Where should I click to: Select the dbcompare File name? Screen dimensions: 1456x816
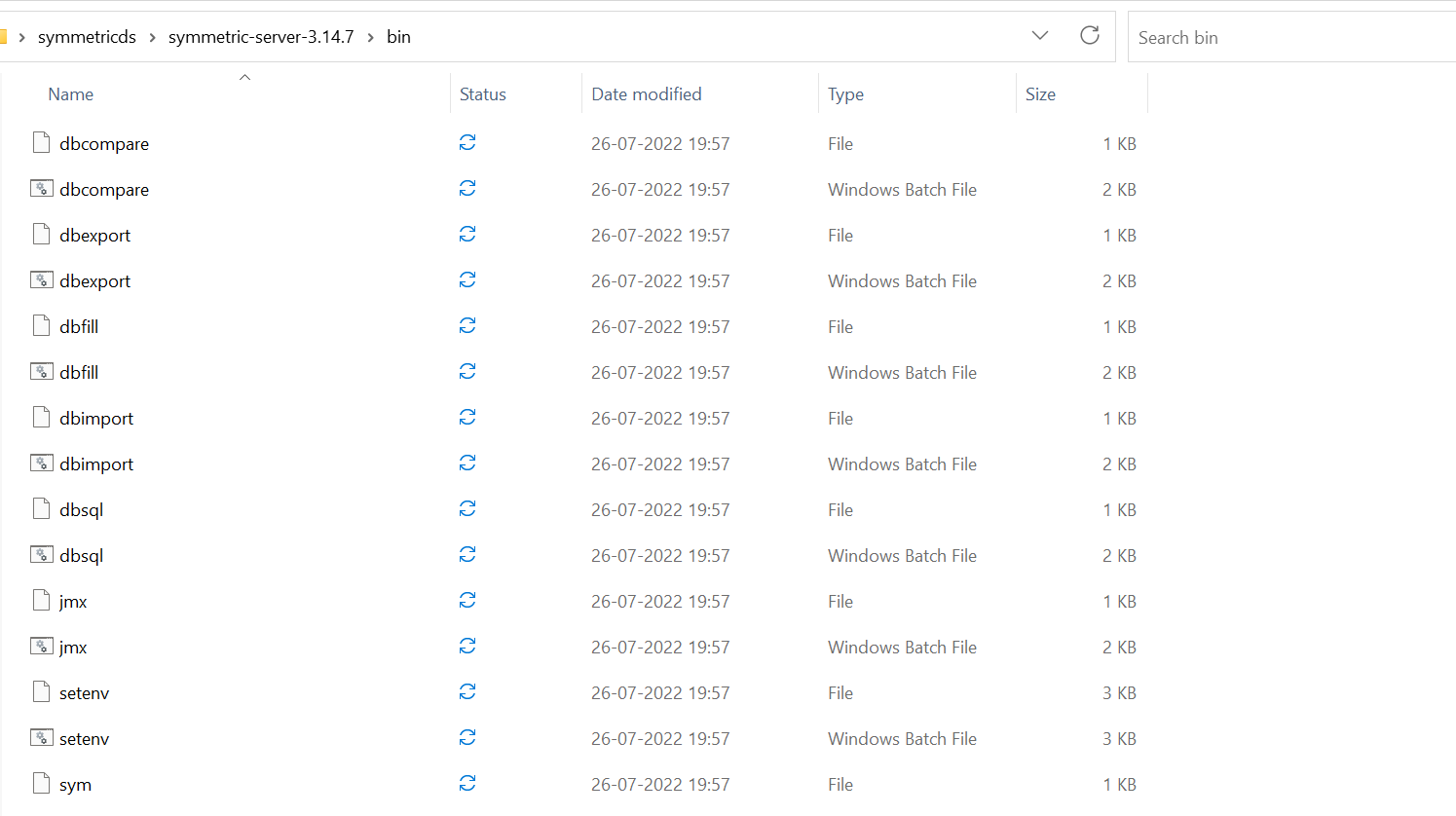pos(104,144)
